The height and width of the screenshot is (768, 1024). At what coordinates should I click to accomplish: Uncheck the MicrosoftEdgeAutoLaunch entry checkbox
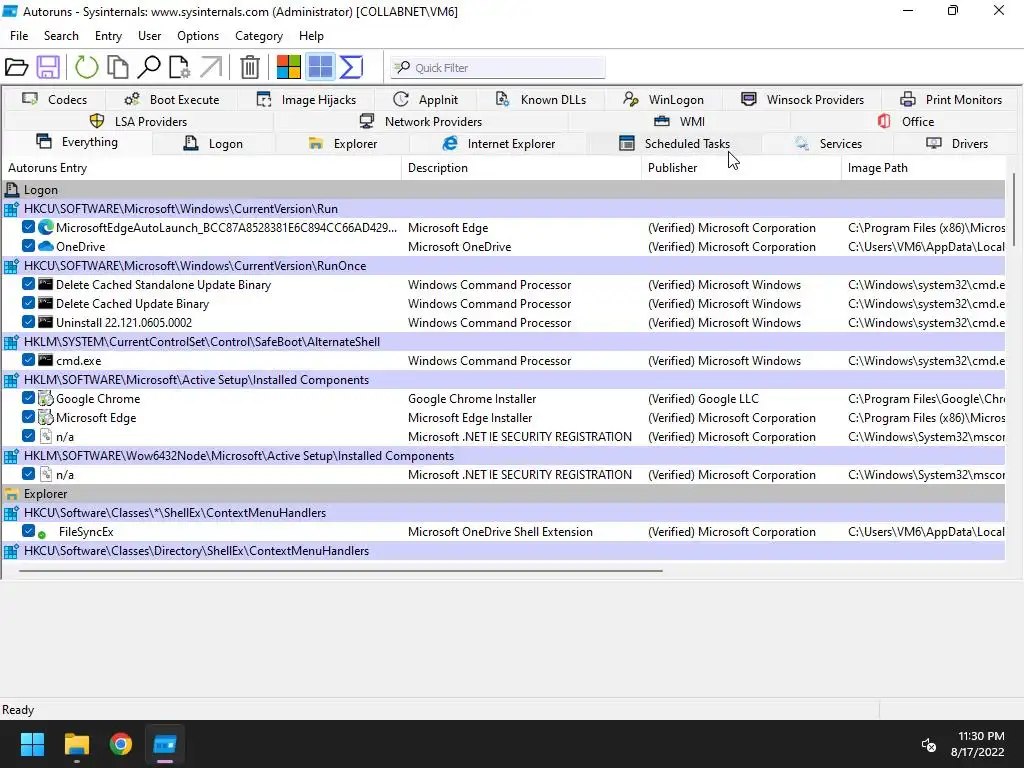point(28,227)
